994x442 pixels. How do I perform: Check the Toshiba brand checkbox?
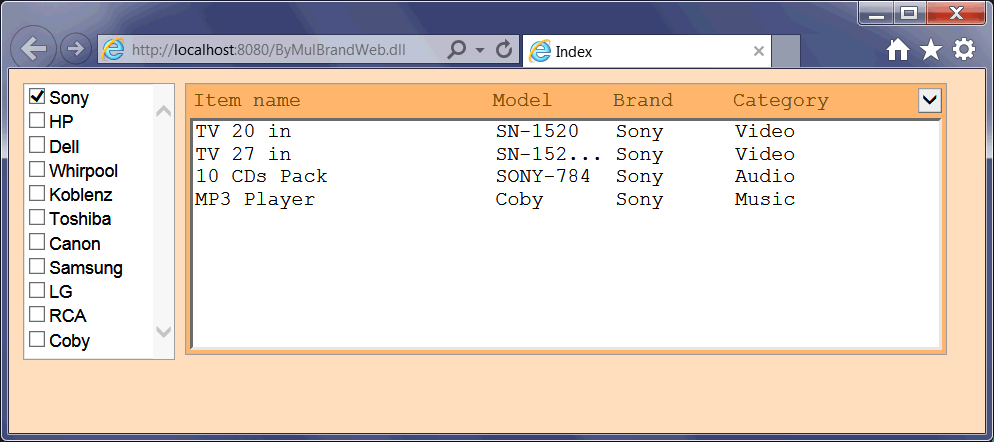pos(37,218)
